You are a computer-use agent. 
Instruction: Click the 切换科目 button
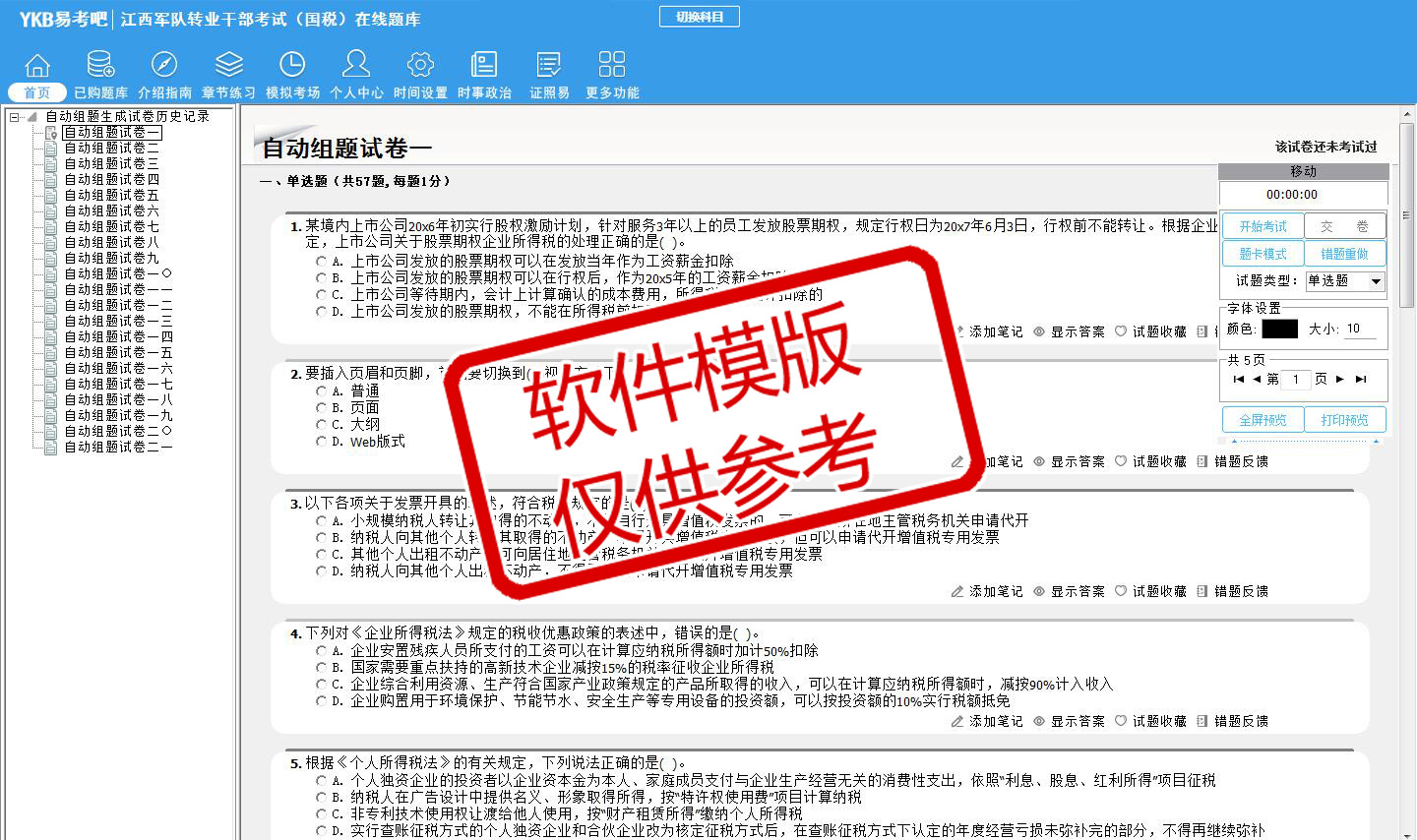(699, 17)
